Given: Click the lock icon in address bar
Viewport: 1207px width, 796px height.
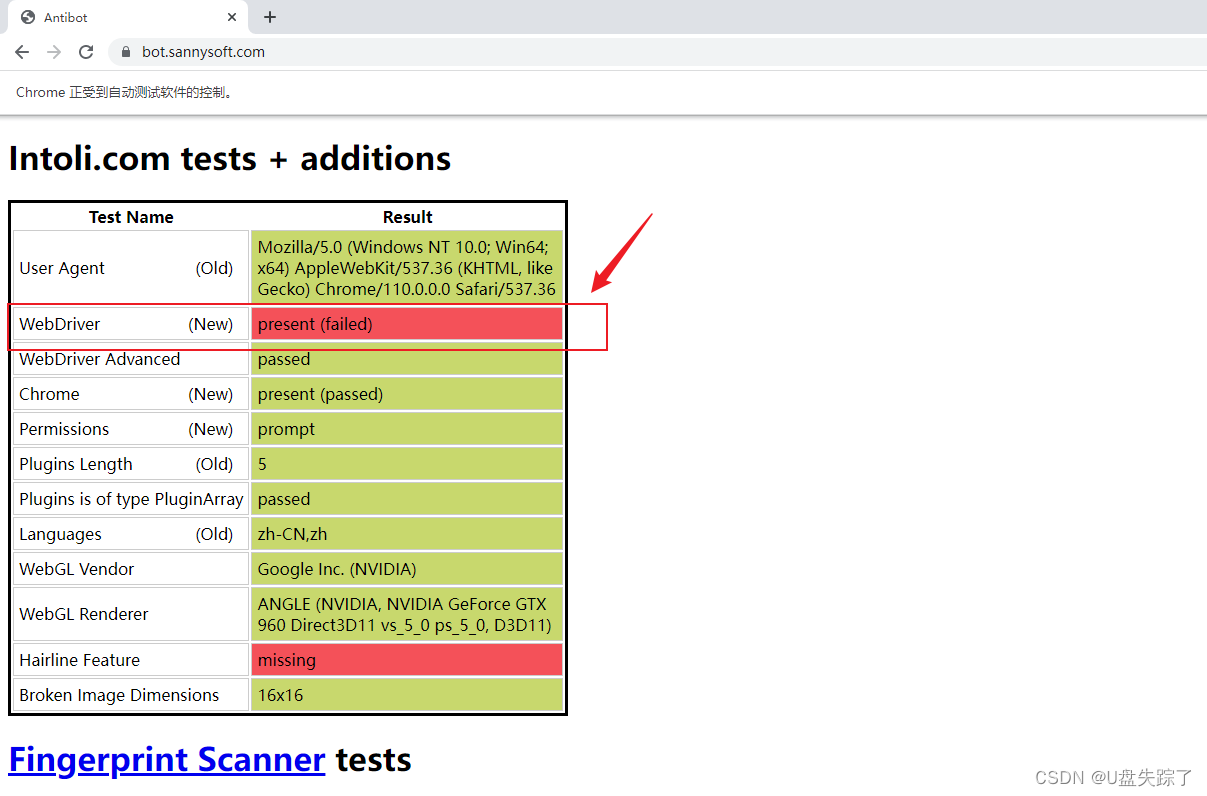Looking at the screenshot, I should coord(124,51).
